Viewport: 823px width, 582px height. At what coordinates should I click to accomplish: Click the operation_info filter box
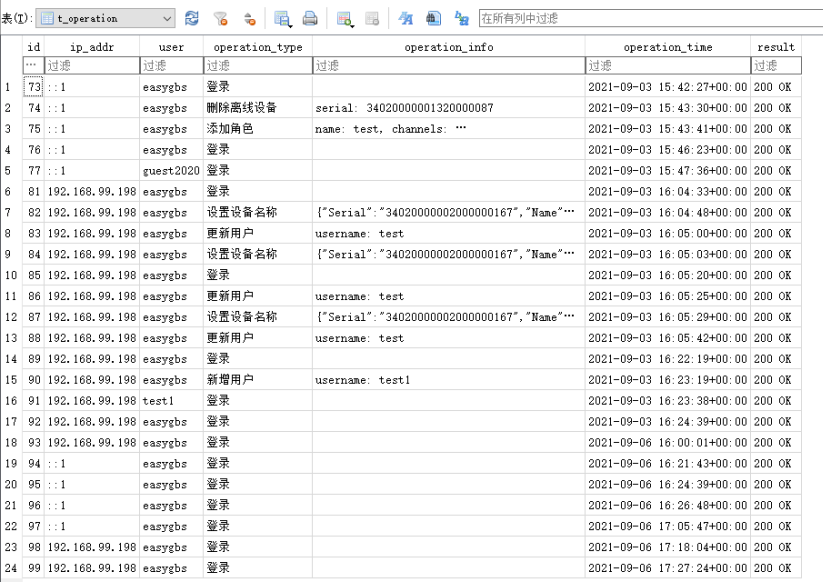pyautogui.click(x=449, y=66)
